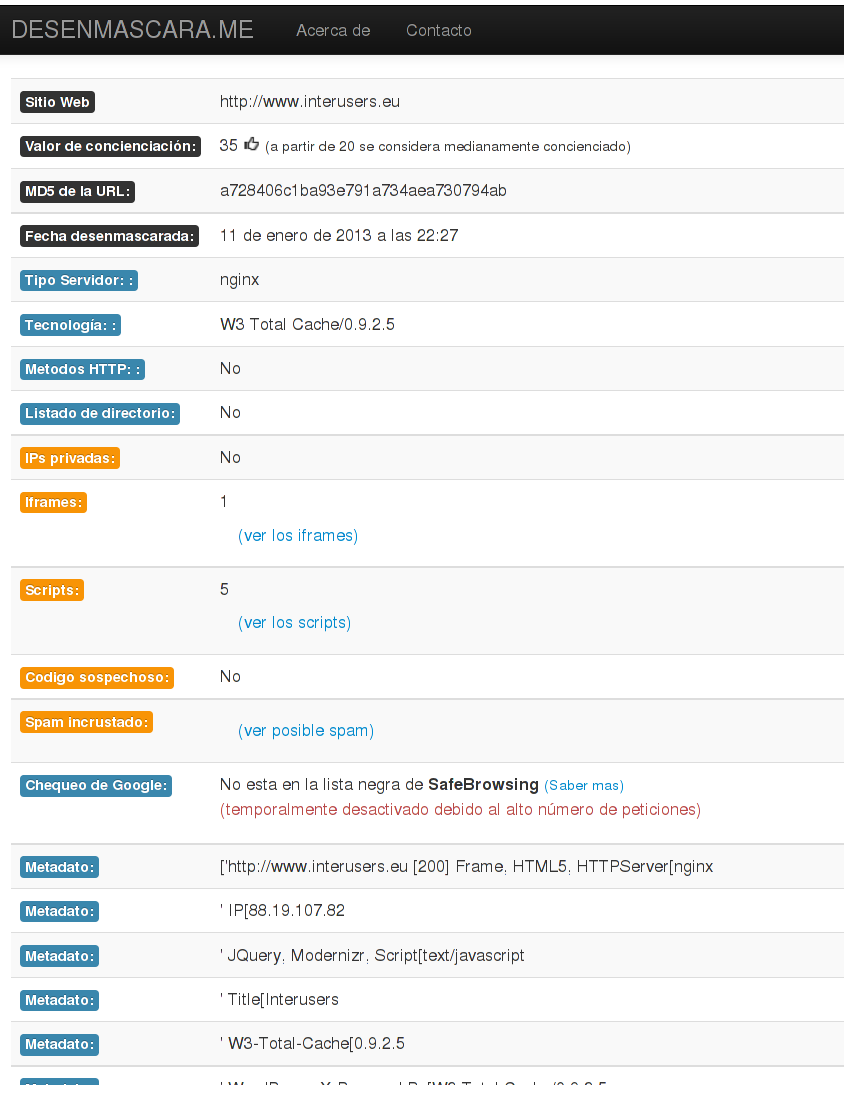Viewport: 844px width, 1094px height.
Task: Click the Scripts orange badge
Action: click(x=52, y=590)
